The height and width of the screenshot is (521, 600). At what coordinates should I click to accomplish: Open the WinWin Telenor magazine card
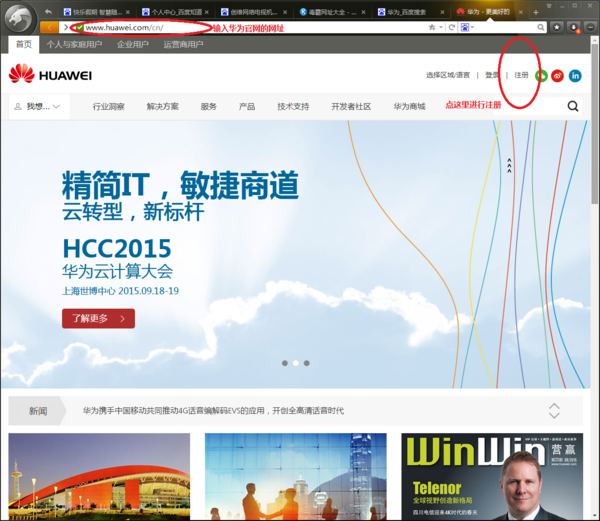click(x=492, y=476)
